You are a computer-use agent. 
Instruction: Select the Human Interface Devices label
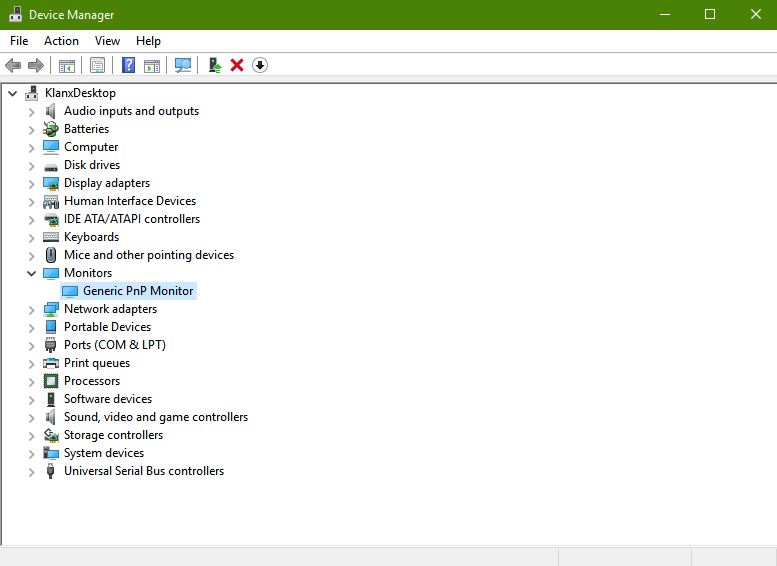pyautogui.click(x=130, y=201)
